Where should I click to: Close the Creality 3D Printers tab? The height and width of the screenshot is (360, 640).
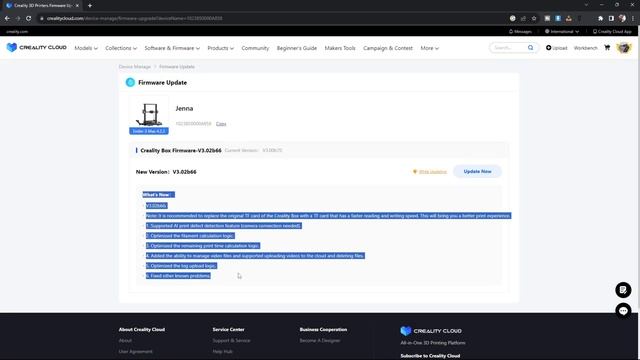[x=77, y=6]
